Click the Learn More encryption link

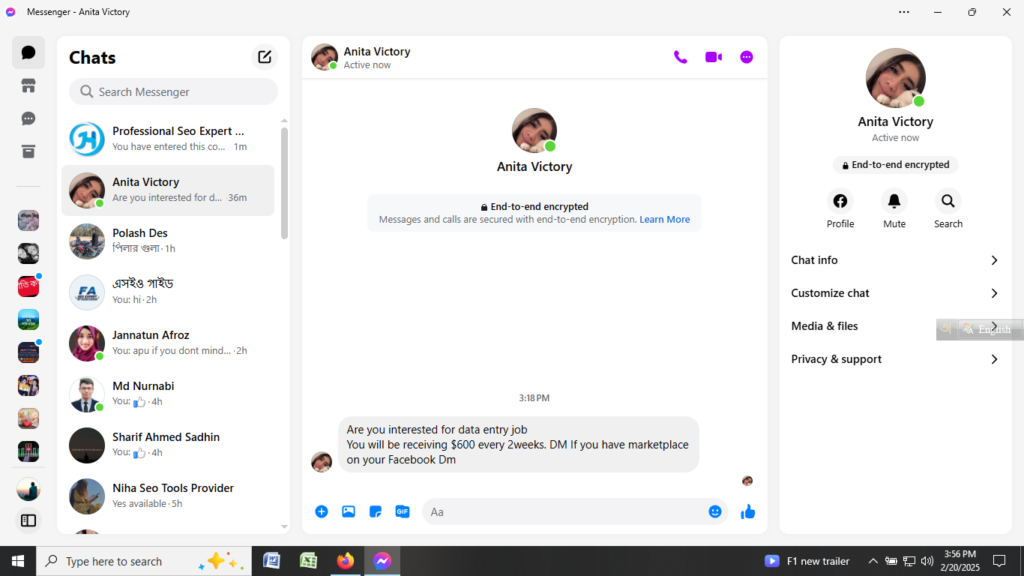[x=664, y=219]
